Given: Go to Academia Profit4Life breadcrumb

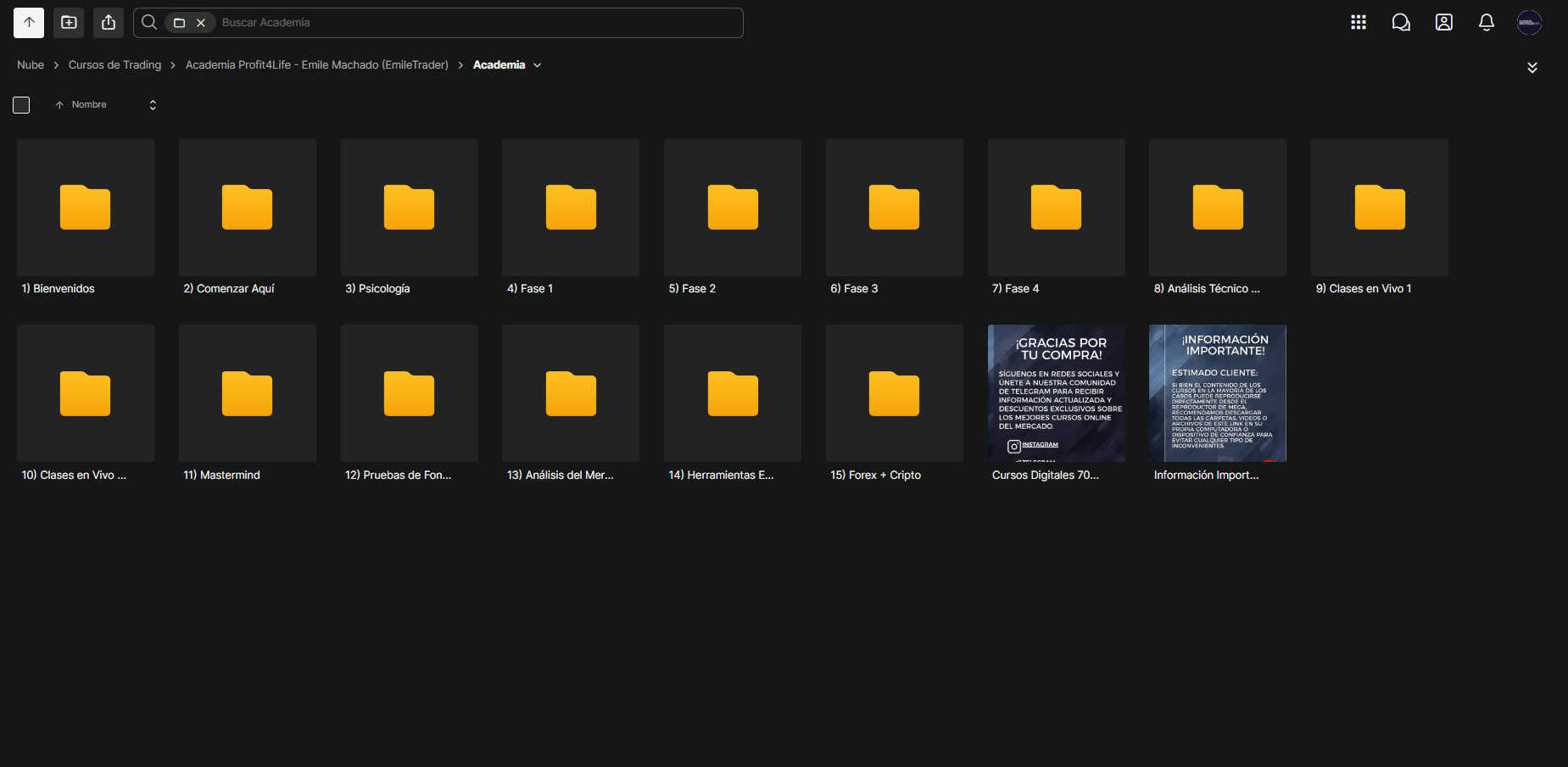Looking at the screenshot, I should click(316, 65).
